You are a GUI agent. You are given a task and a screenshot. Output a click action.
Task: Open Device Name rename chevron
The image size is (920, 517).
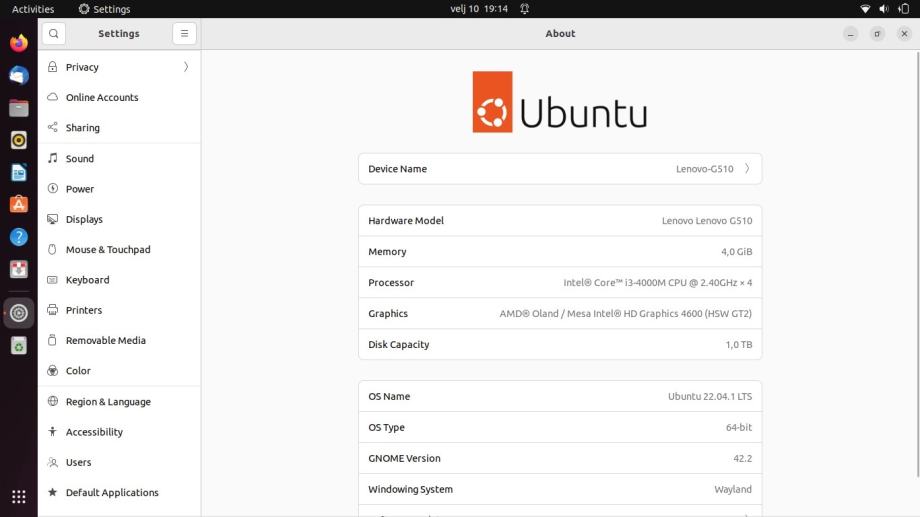pos(747,169)
